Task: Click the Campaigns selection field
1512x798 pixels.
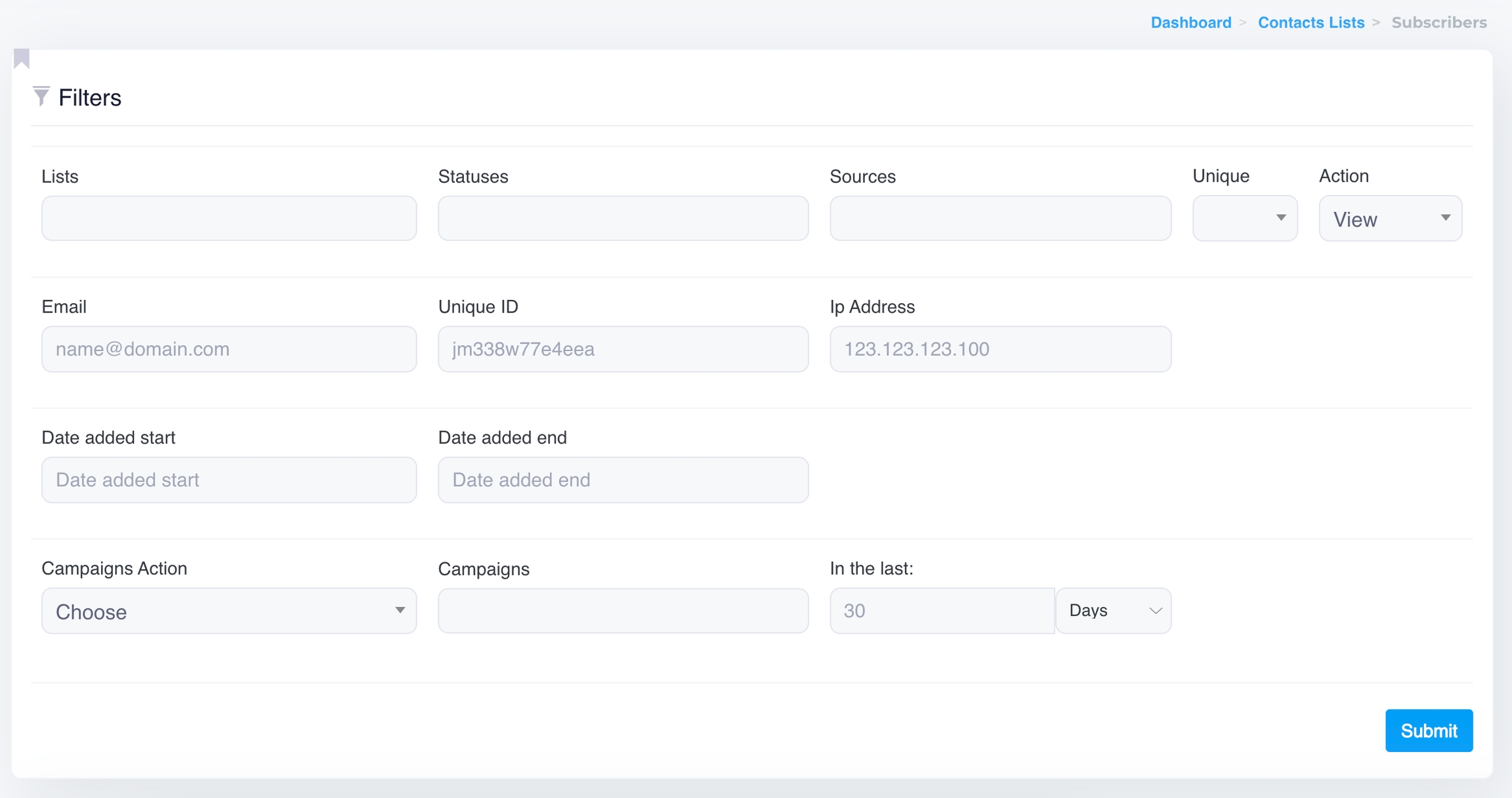Action: click(x=623, y=611)
